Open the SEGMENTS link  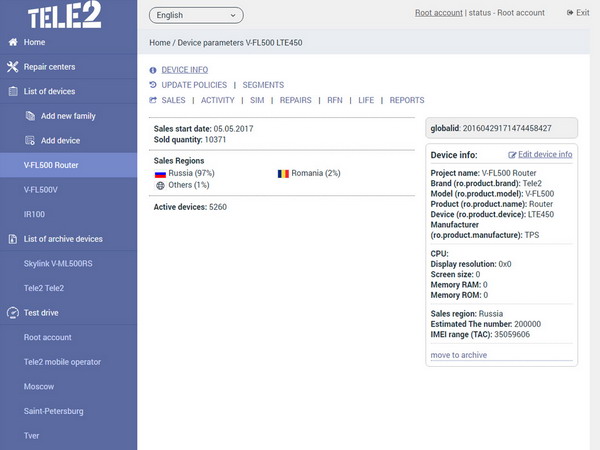(263, 85)
